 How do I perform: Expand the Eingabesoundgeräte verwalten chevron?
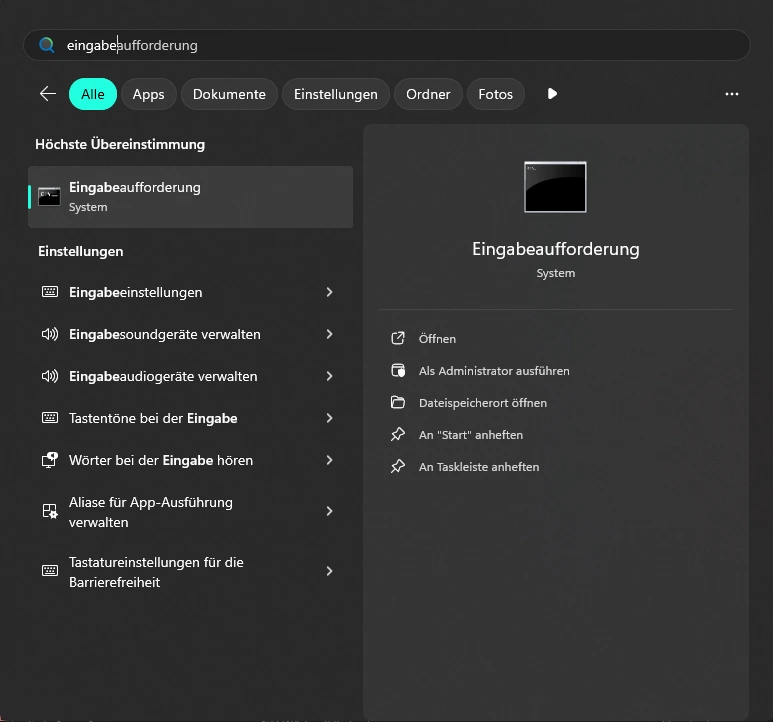click(329, 334)
